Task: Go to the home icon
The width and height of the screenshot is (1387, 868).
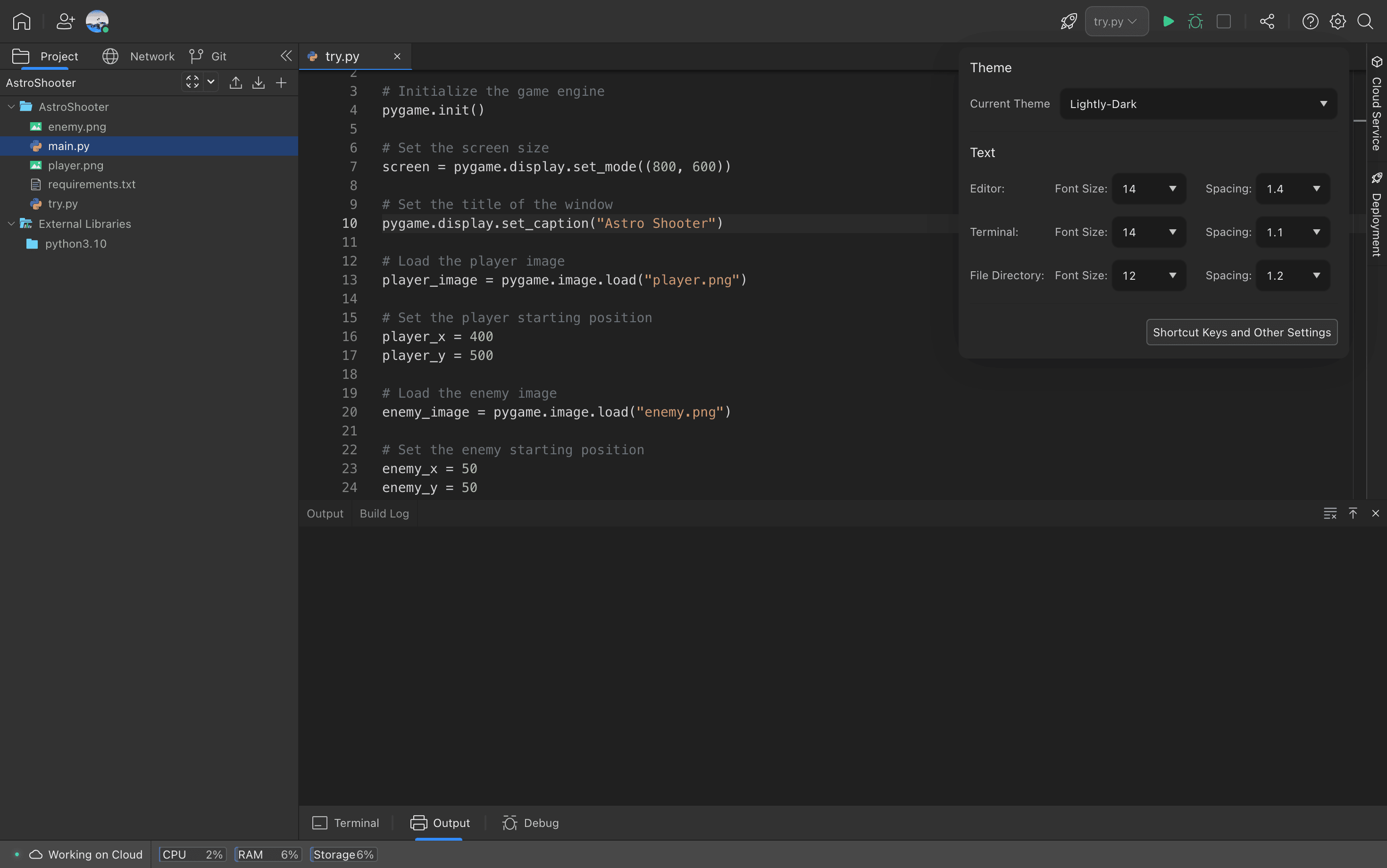Action: click(x=21, y=21)
